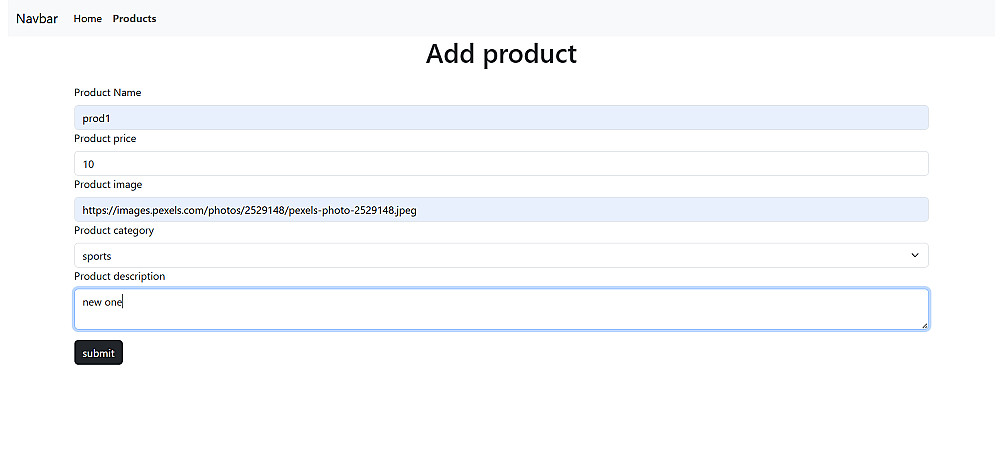Screen dimensions: 1000x473
Task: Click the chevron arrow in category select
Action: (915, 256)
